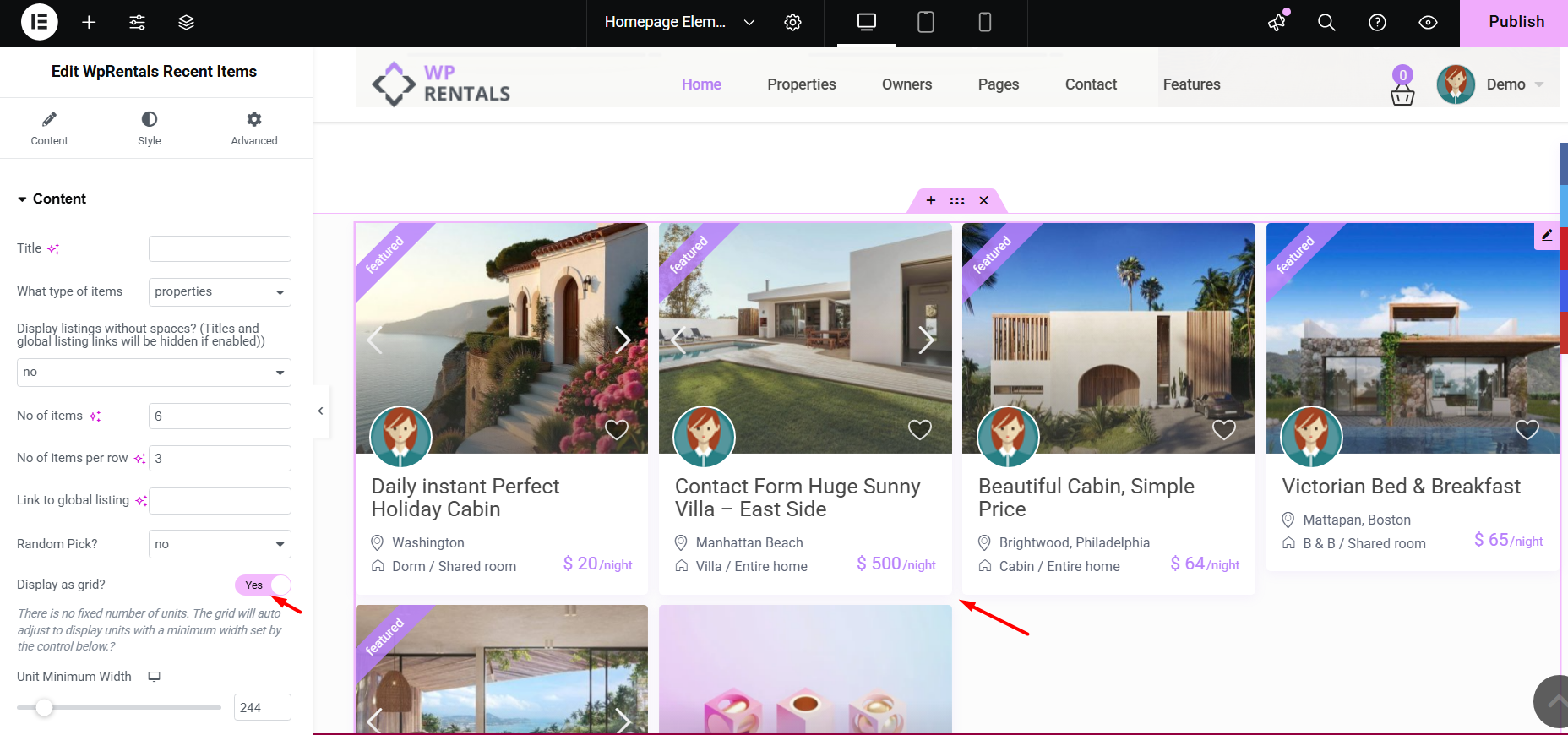Collapse the Content section
Screen dimensions: 1568x735
(52, 199)
